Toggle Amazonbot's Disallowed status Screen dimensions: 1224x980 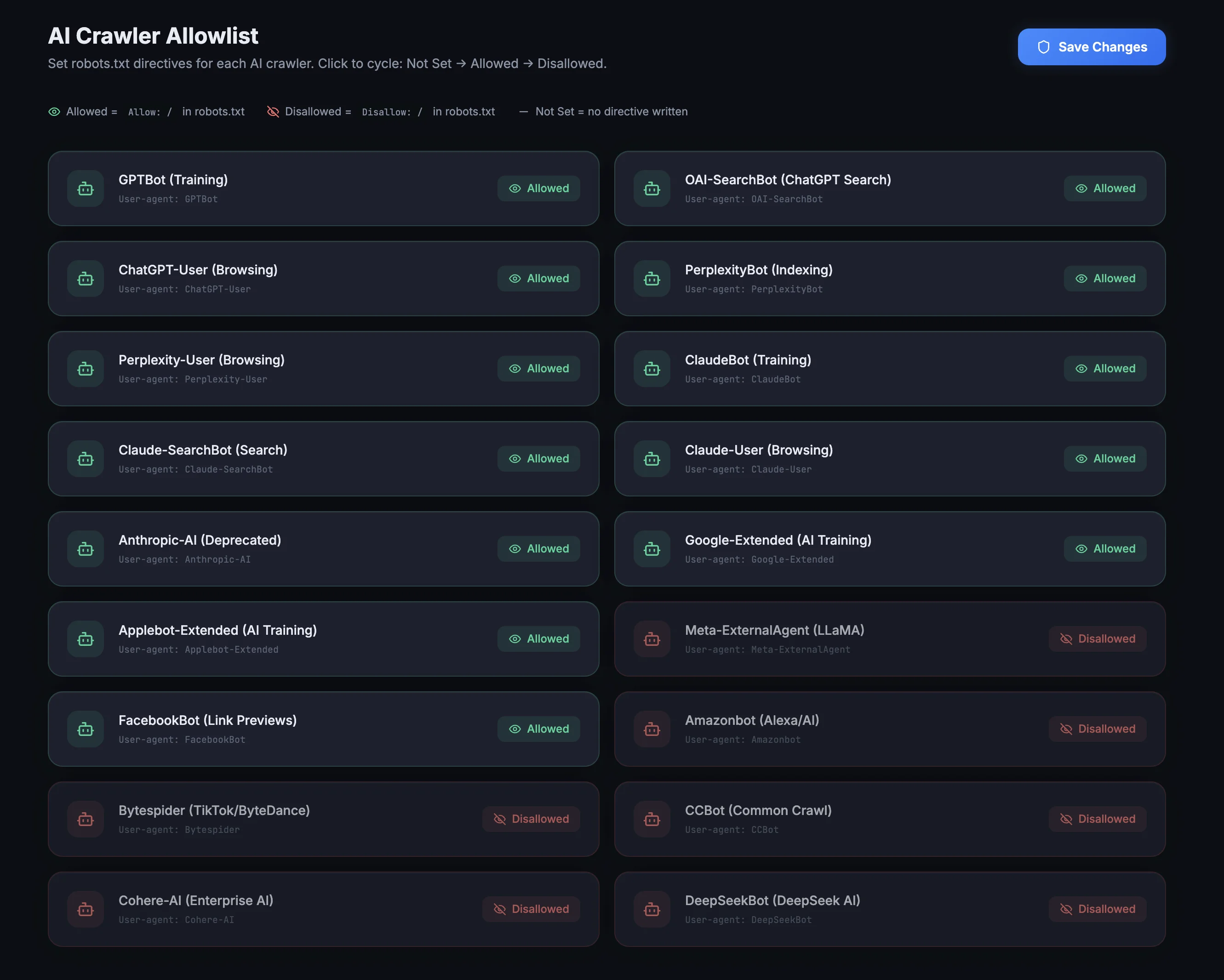click(1098, 729)
